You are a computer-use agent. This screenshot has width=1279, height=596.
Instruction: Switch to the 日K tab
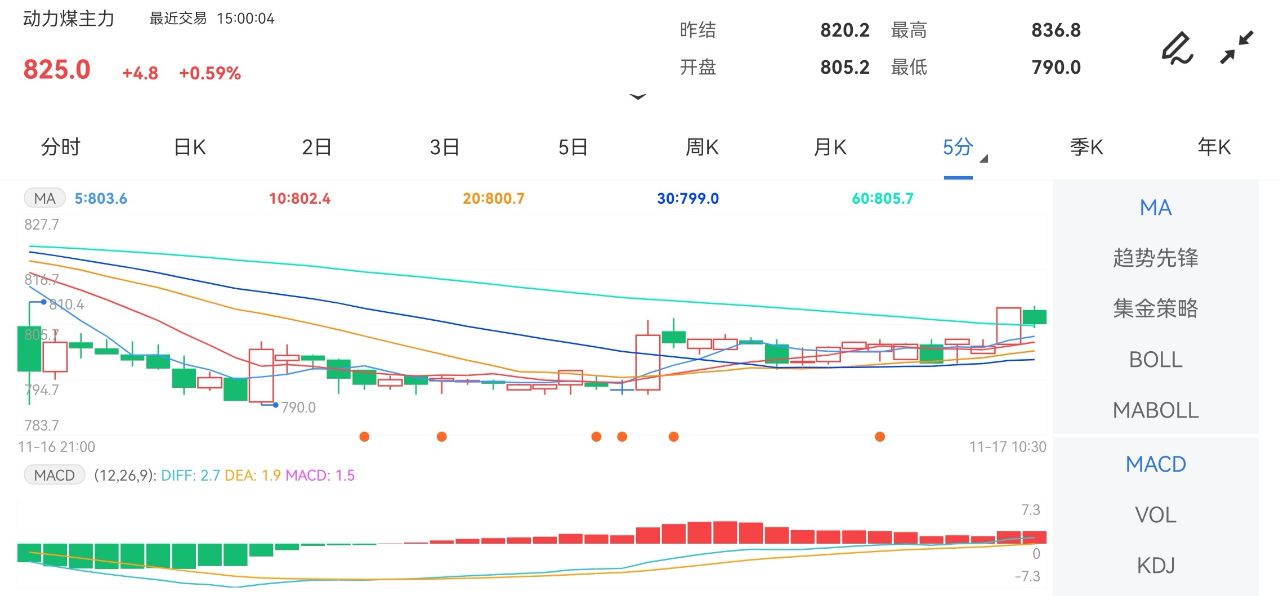pos(188,146)
